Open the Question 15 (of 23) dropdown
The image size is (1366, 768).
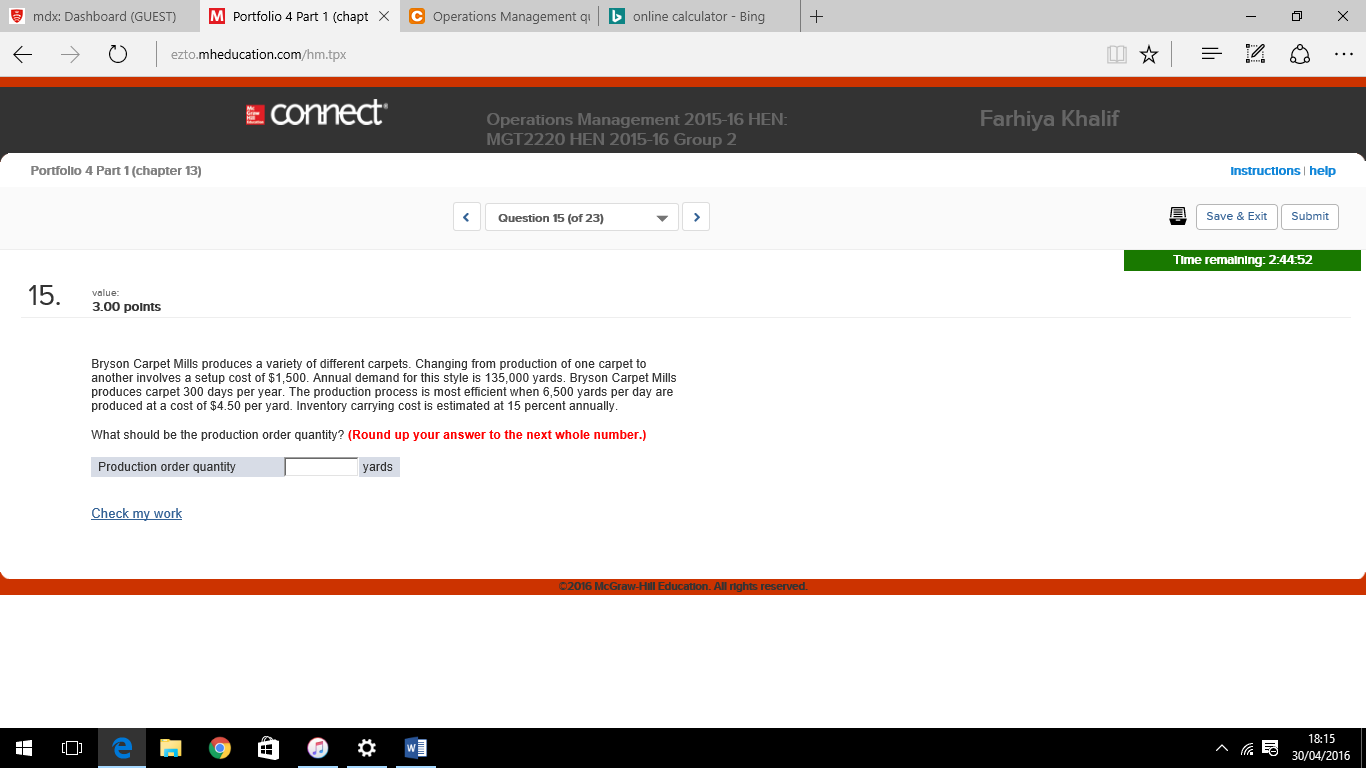(582, 217)
